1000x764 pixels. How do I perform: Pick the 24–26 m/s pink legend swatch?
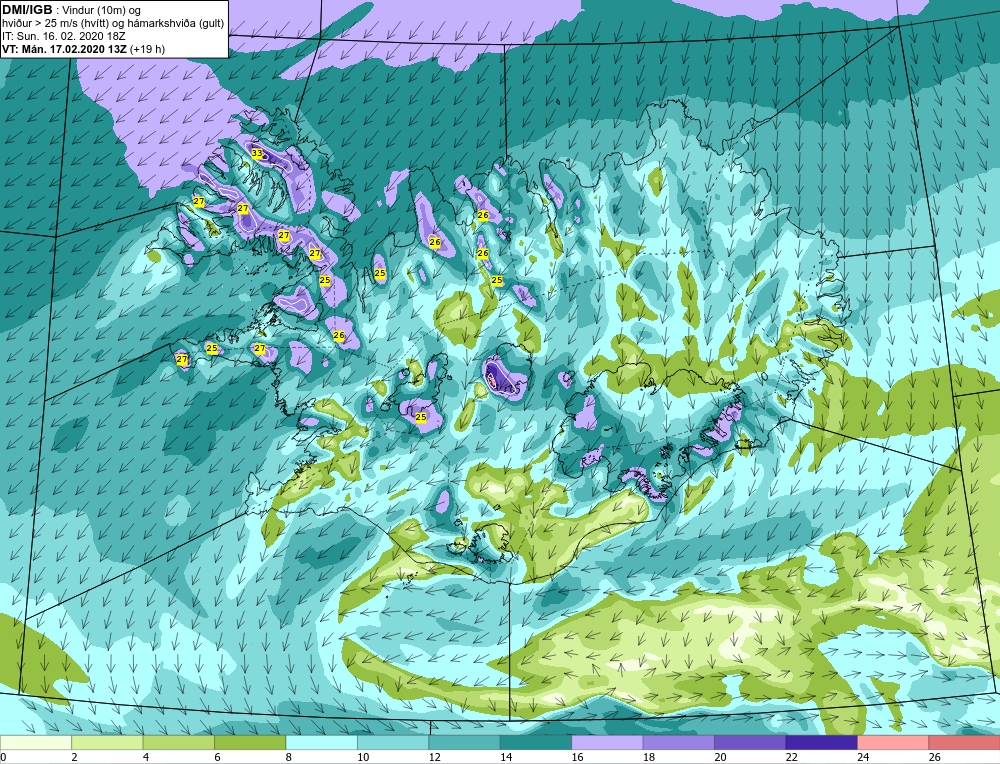click(x=893, y=743)
